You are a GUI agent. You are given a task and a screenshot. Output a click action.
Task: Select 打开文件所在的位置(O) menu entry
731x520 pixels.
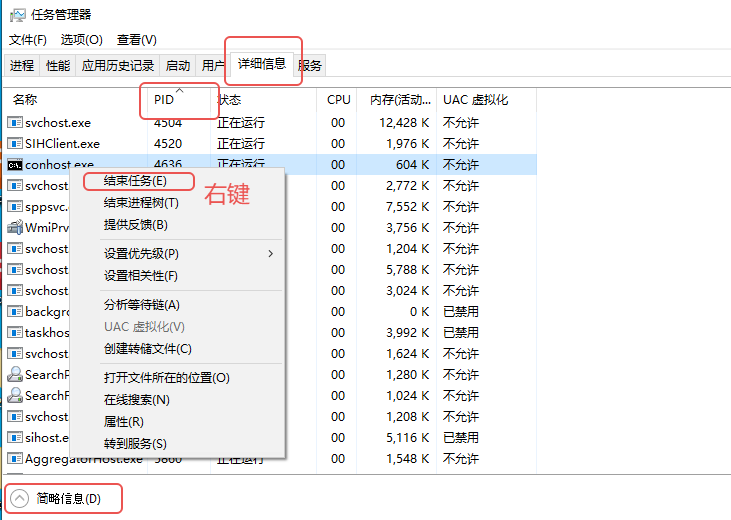[x=167, y=377]
